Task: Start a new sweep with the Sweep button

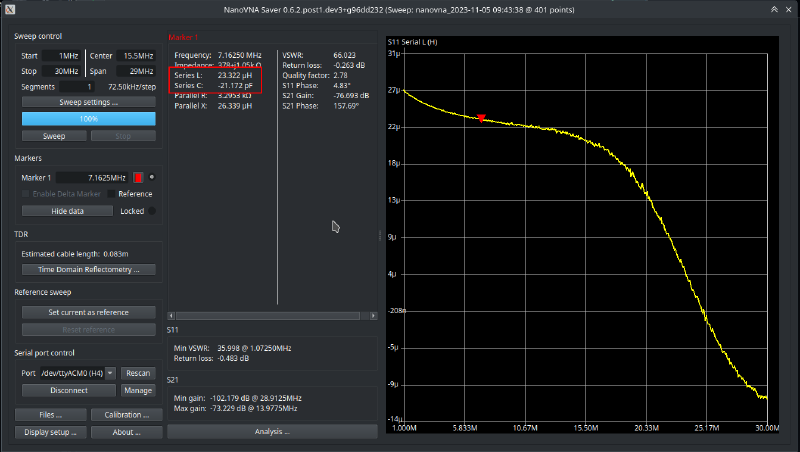Action: [53, 135]
